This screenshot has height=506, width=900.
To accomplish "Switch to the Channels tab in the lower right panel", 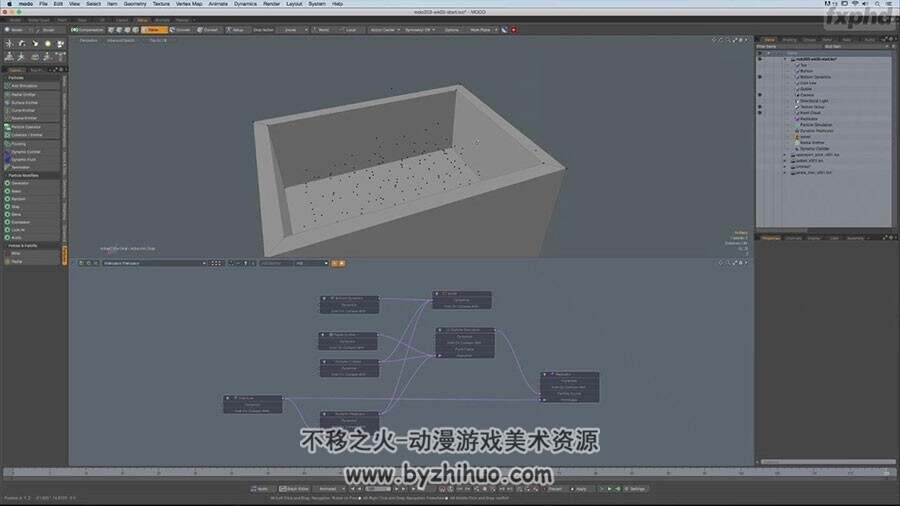I will pos(793,238).
